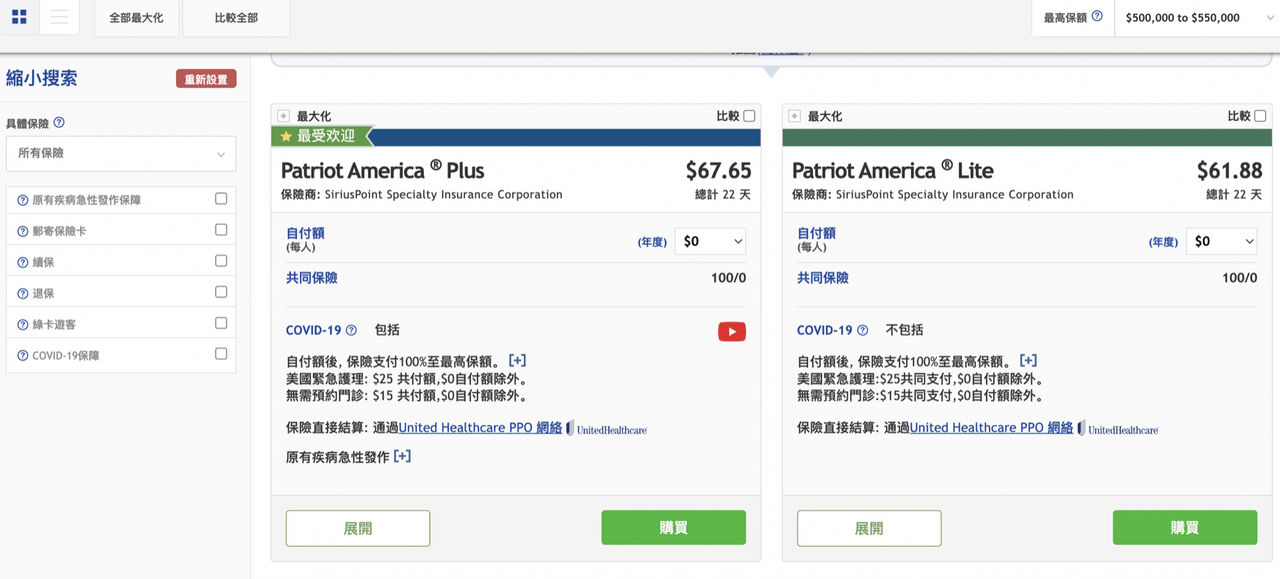Check 退保 checkbox
Image resolution: width=1280 pixels, height=579 pixels.
point(221,292)
